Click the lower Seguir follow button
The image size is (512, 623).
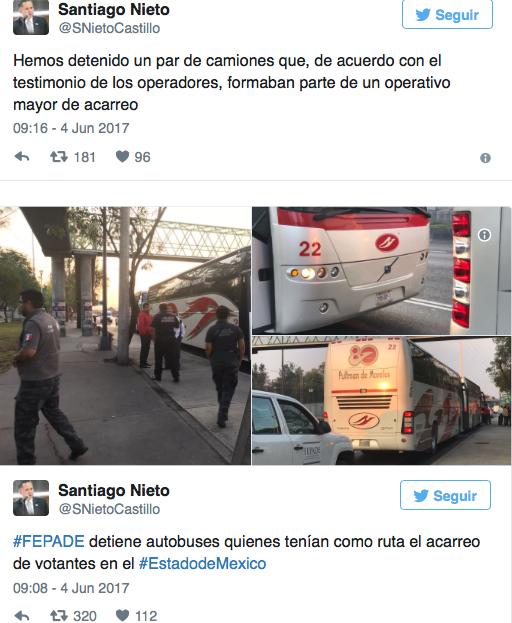(445, 495)
